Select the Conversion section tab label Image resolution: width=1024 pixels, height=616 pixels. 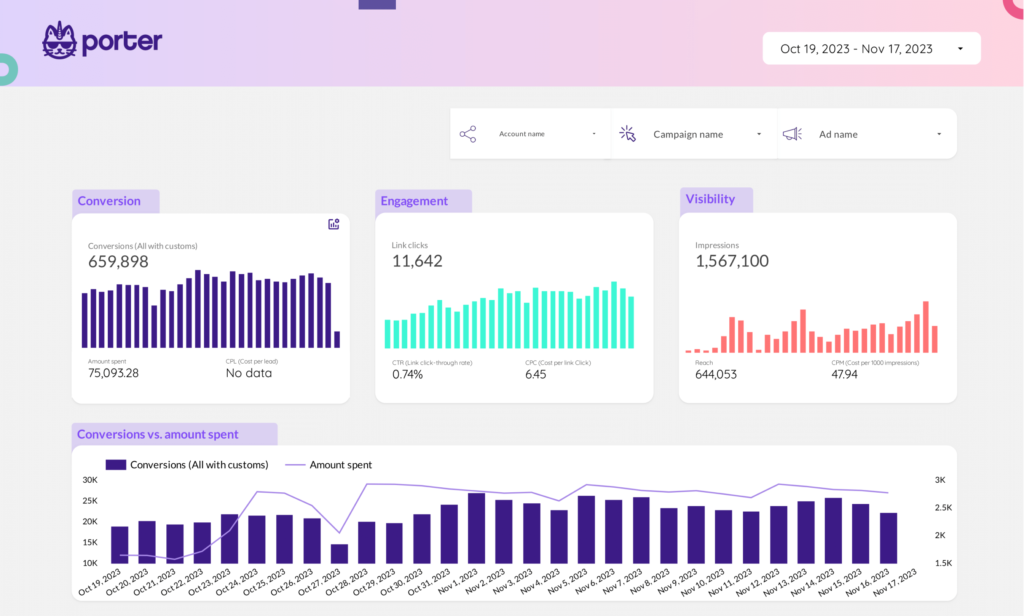pyautogui.click(x=110, y=201)
